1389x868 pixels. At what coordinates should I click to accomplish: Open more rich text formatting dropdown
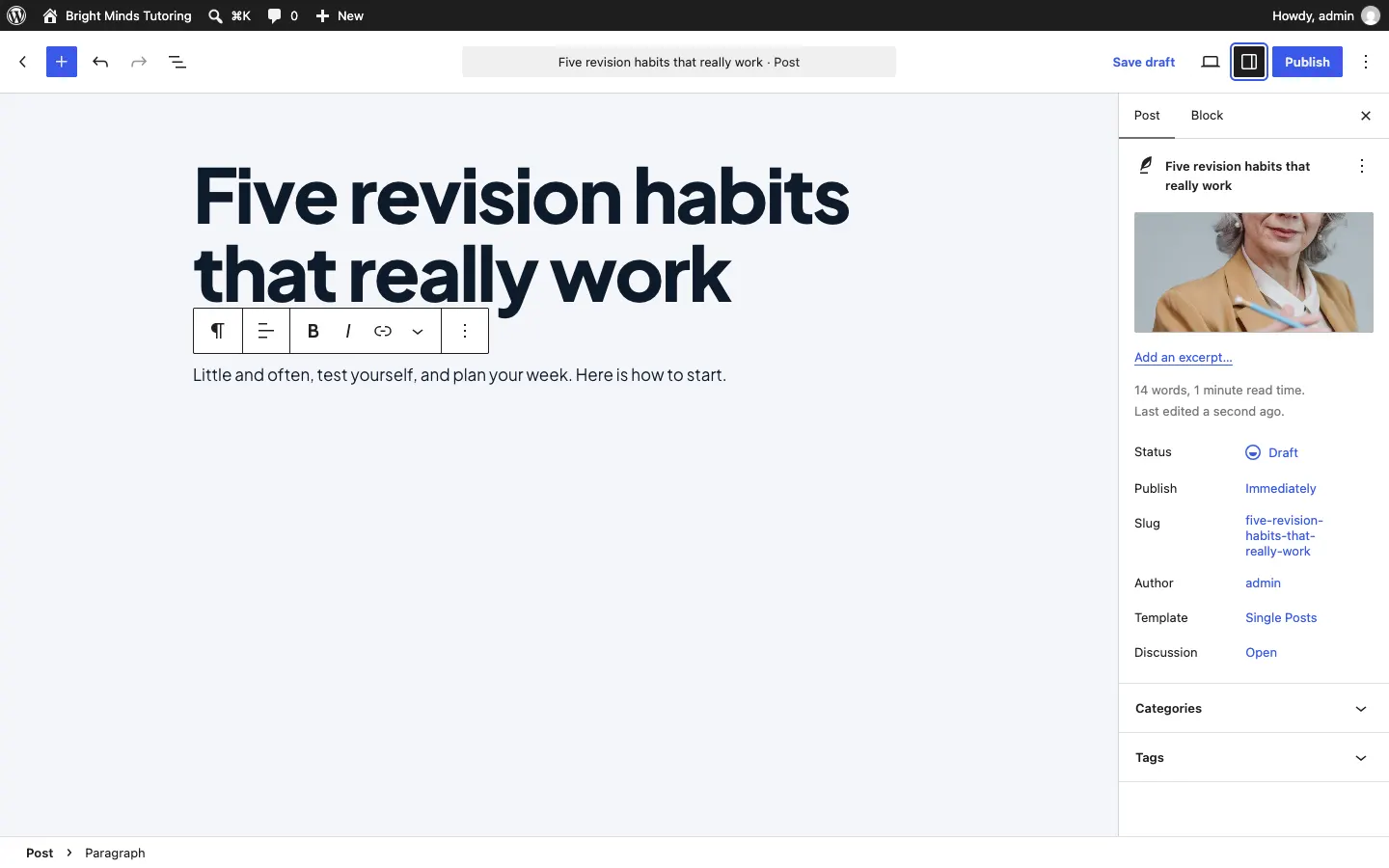[x=418, y=331]
